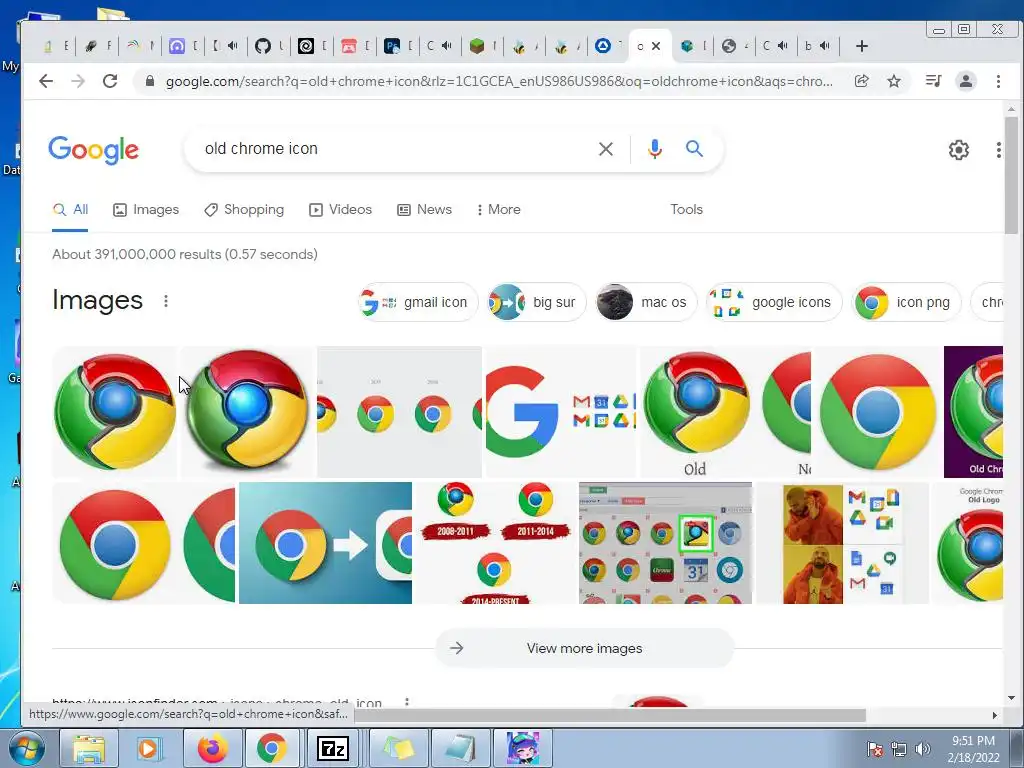Open Windows Explorer from the taskbar
The width and height of the screenshot is (1024, 768).
pyautogui.click(x=88, y=748)
